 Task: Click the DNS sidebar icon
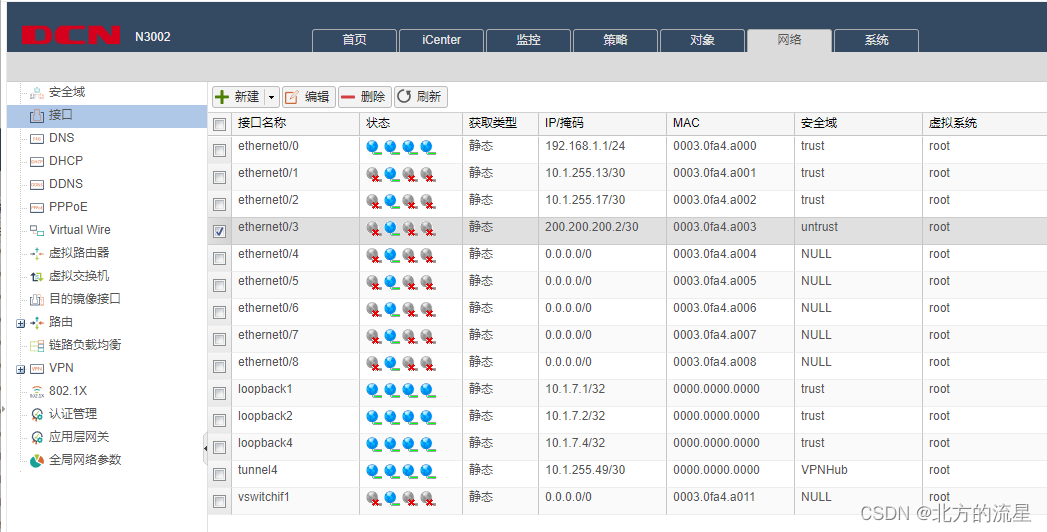click(x=37, y=138)
